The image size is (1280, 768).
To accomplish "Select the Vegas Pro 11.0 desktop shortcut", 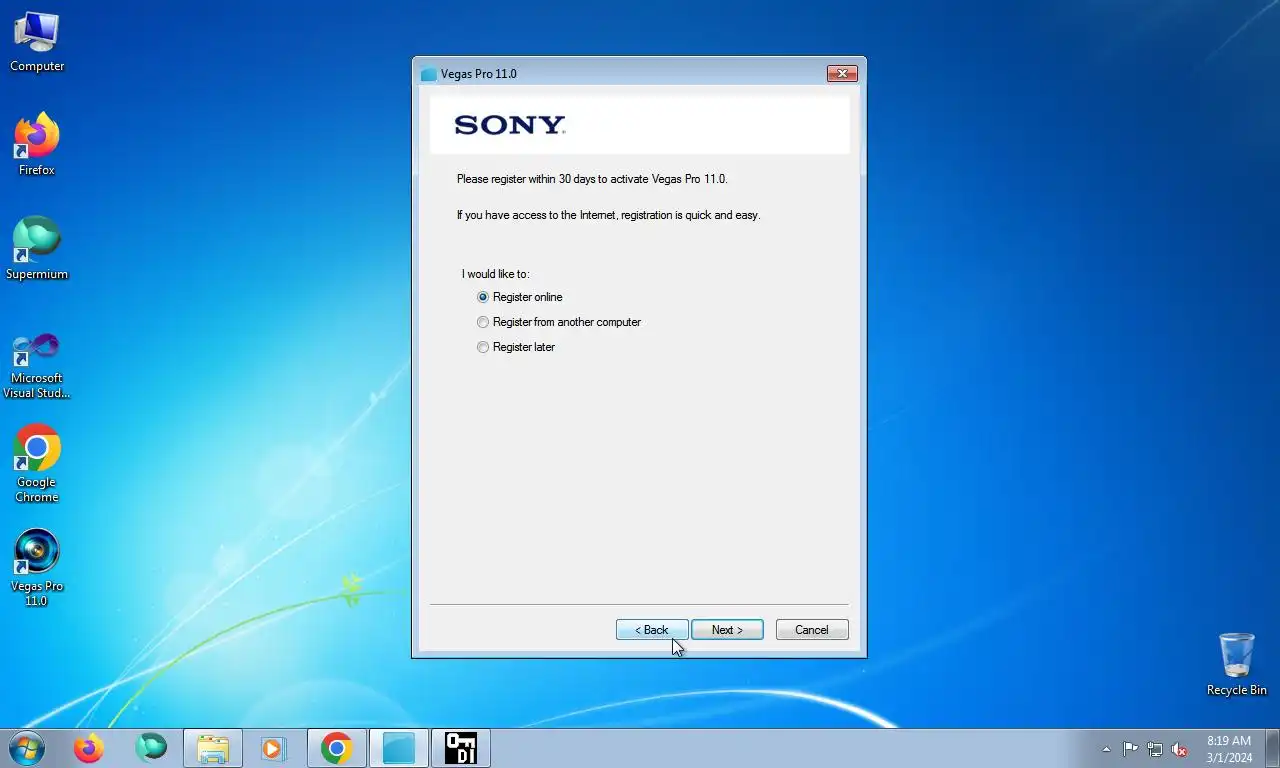I will point(37,568).
